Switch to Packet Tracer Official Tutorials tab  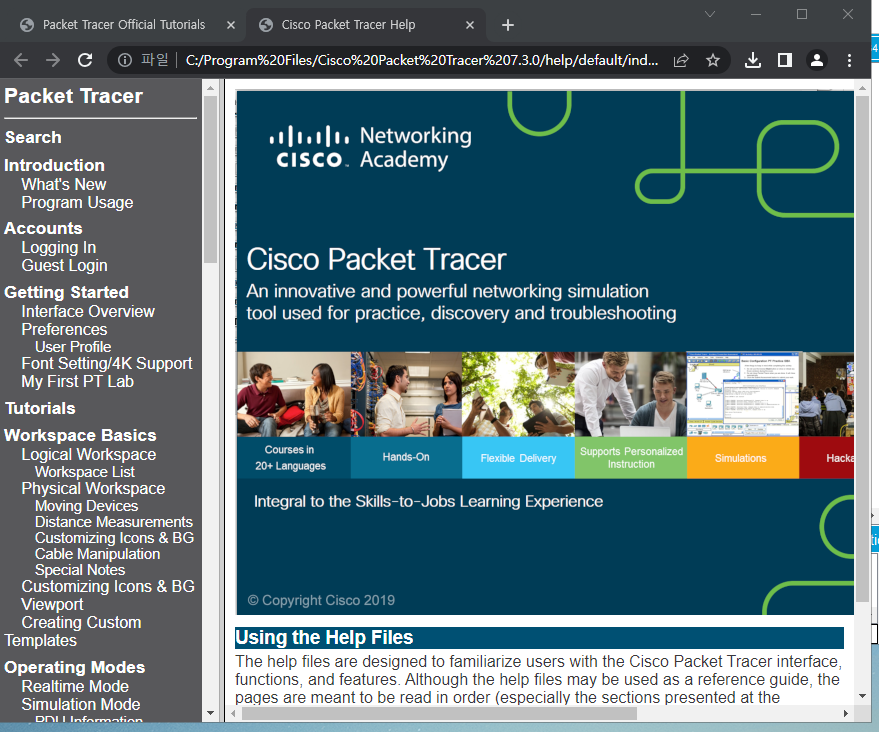pos(124,25)
